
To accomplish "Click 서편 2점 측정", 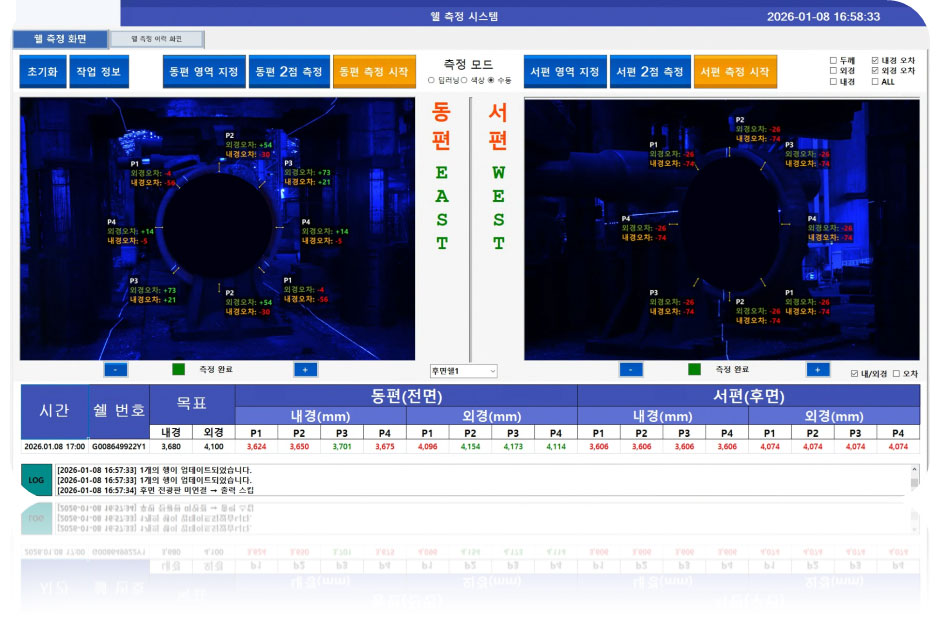I will pyautogui.click(x=650, y=71).
